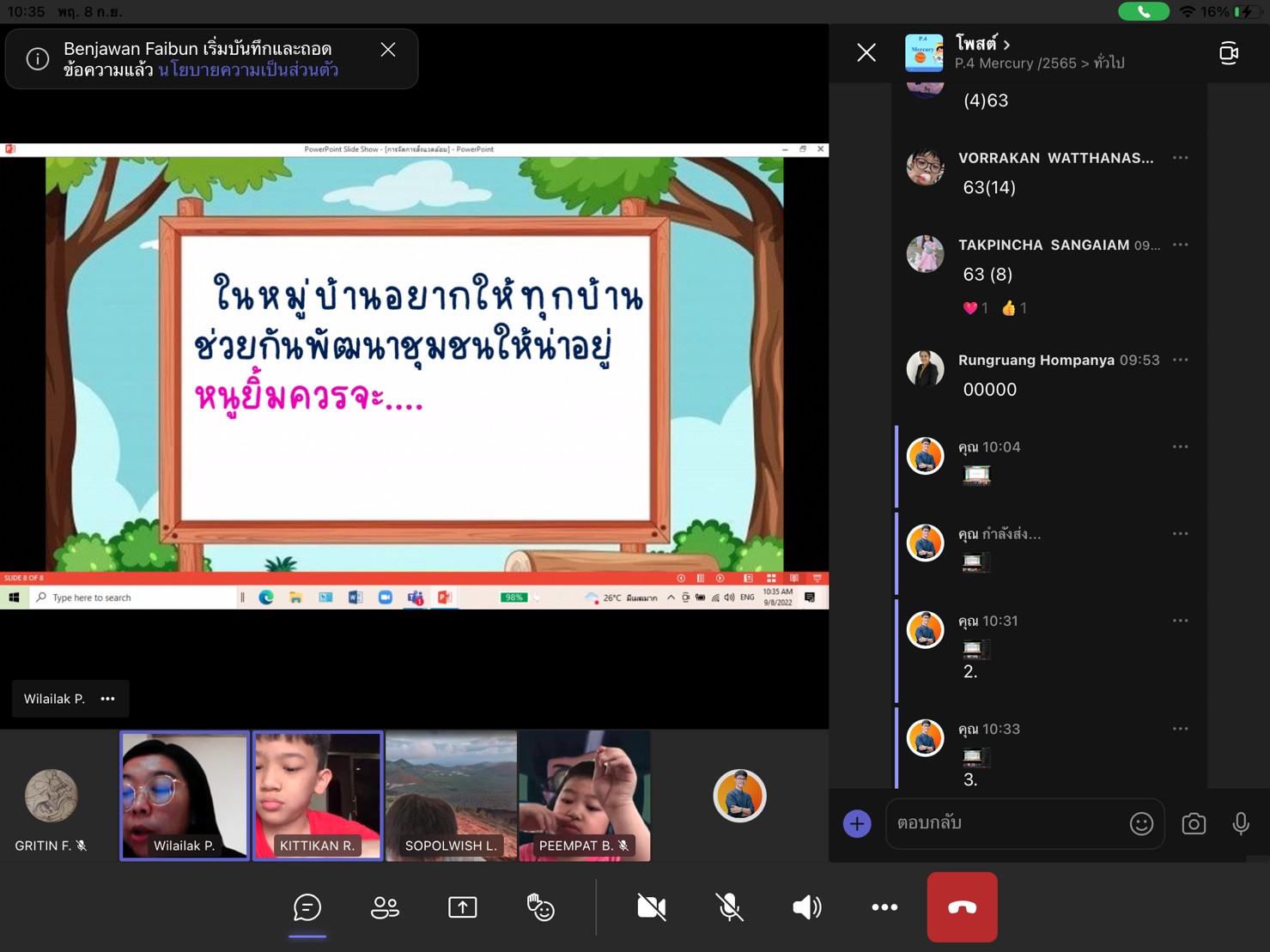The width and height of the screenshot is (1270, 952).
Task: Tap the microphone icon in reply bar
Action: pyautogui.click(x=1241, y=824)
